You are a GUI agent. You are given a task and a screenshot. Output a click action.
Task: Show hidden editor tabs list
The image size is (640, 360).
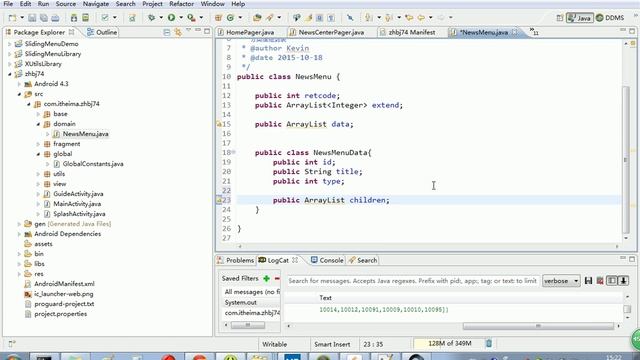534,31
